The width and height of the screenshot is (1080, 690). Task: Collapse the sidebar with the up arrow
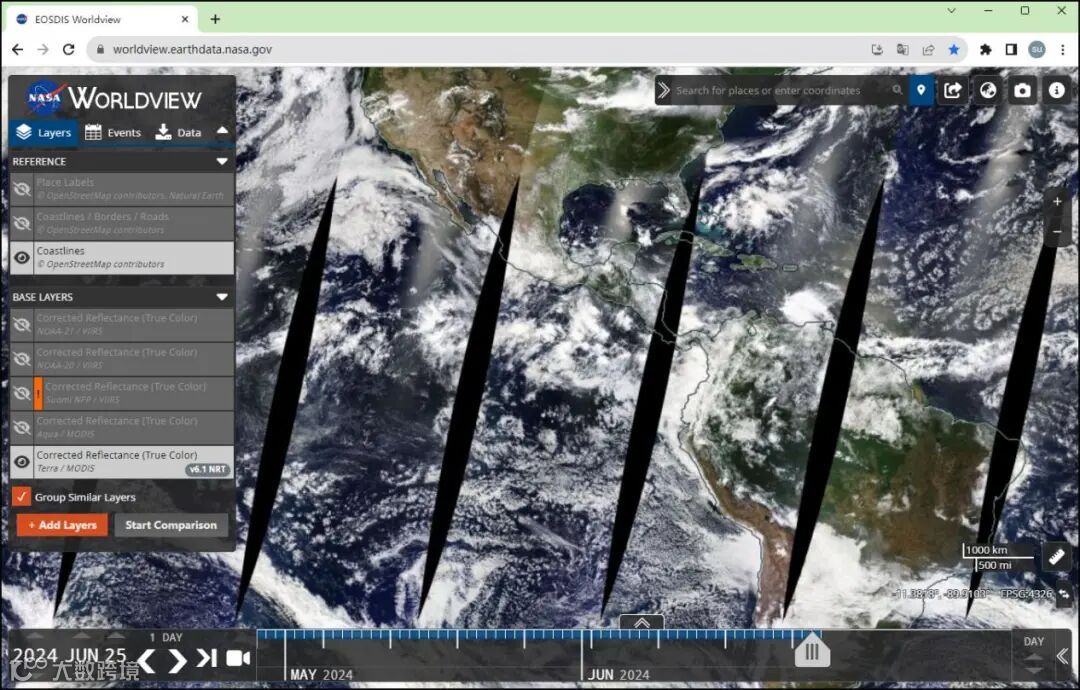pyautogui.click(x=222, y=130)
